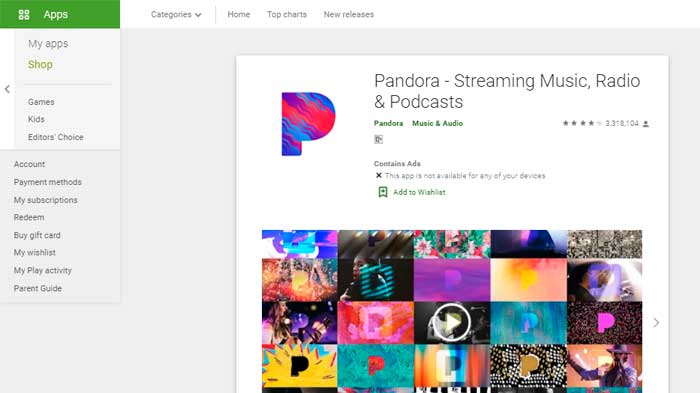Open Editors' Choice
700x393 pixels.
point(56,137)
